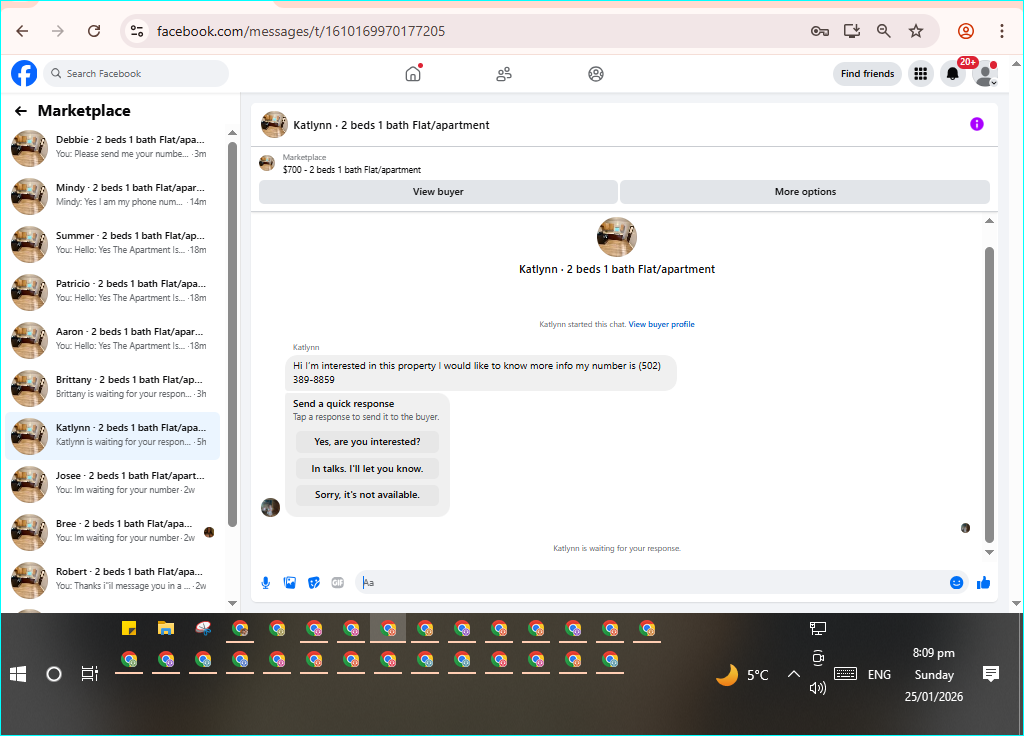Image resolution: width=1024 pixels, height=736 pixels.
Task: Send quick reply 'In talks. I'll let you know.'
Action: tap(367, 468)
